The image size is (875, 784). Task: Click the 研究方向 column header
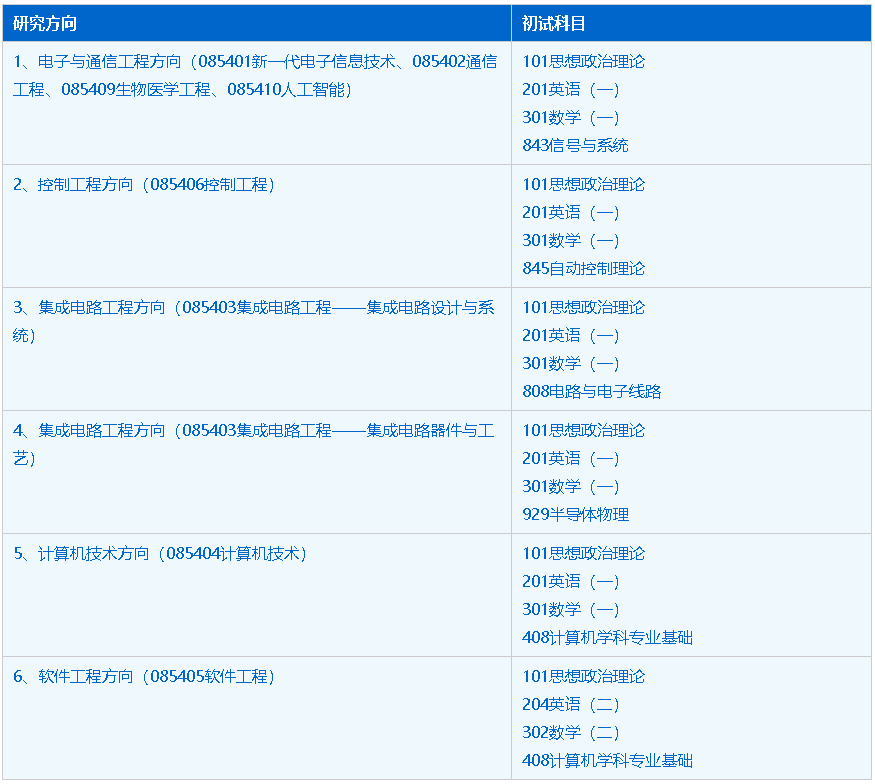tap(45, 23)
